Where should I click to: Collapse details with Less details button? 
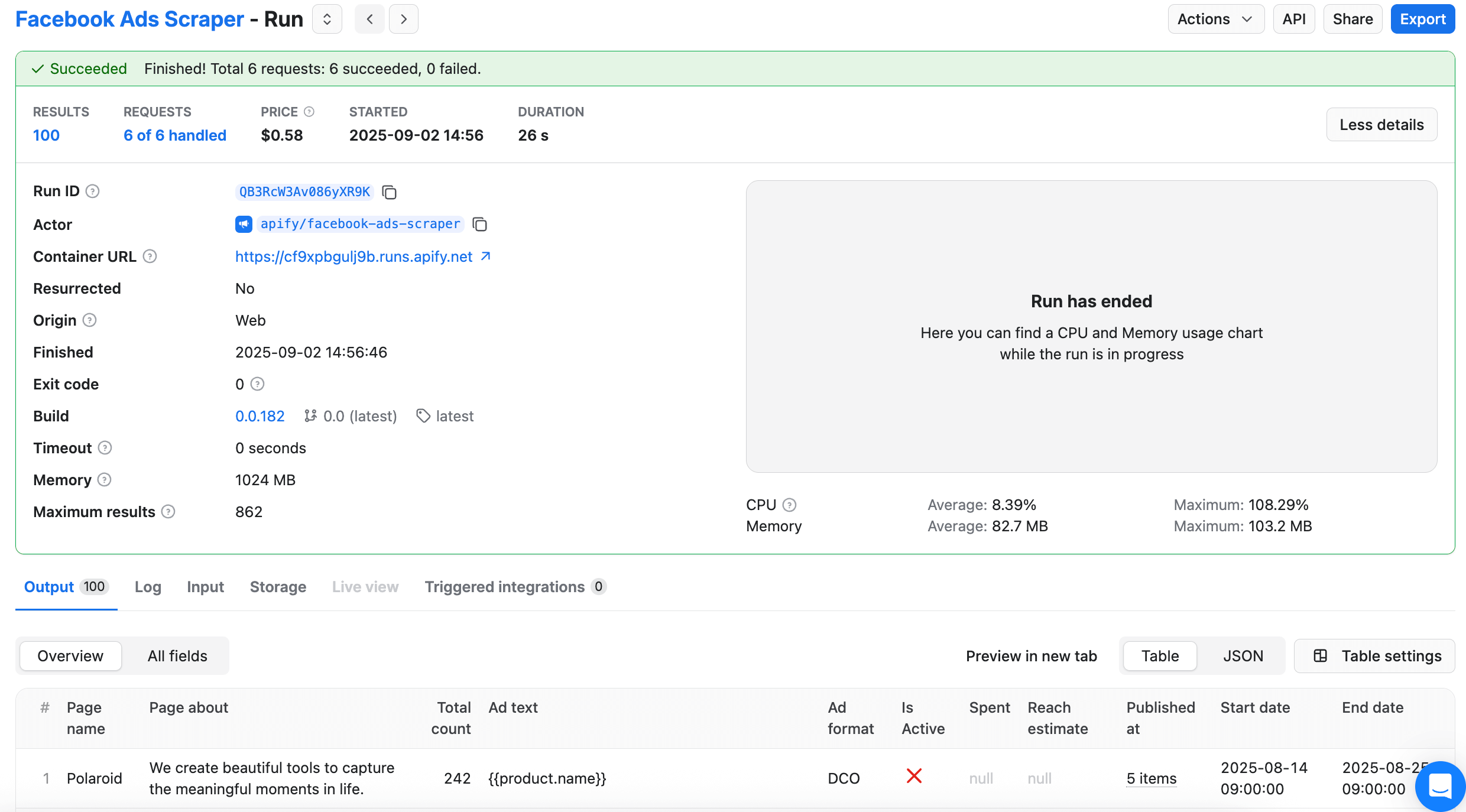1381,124
